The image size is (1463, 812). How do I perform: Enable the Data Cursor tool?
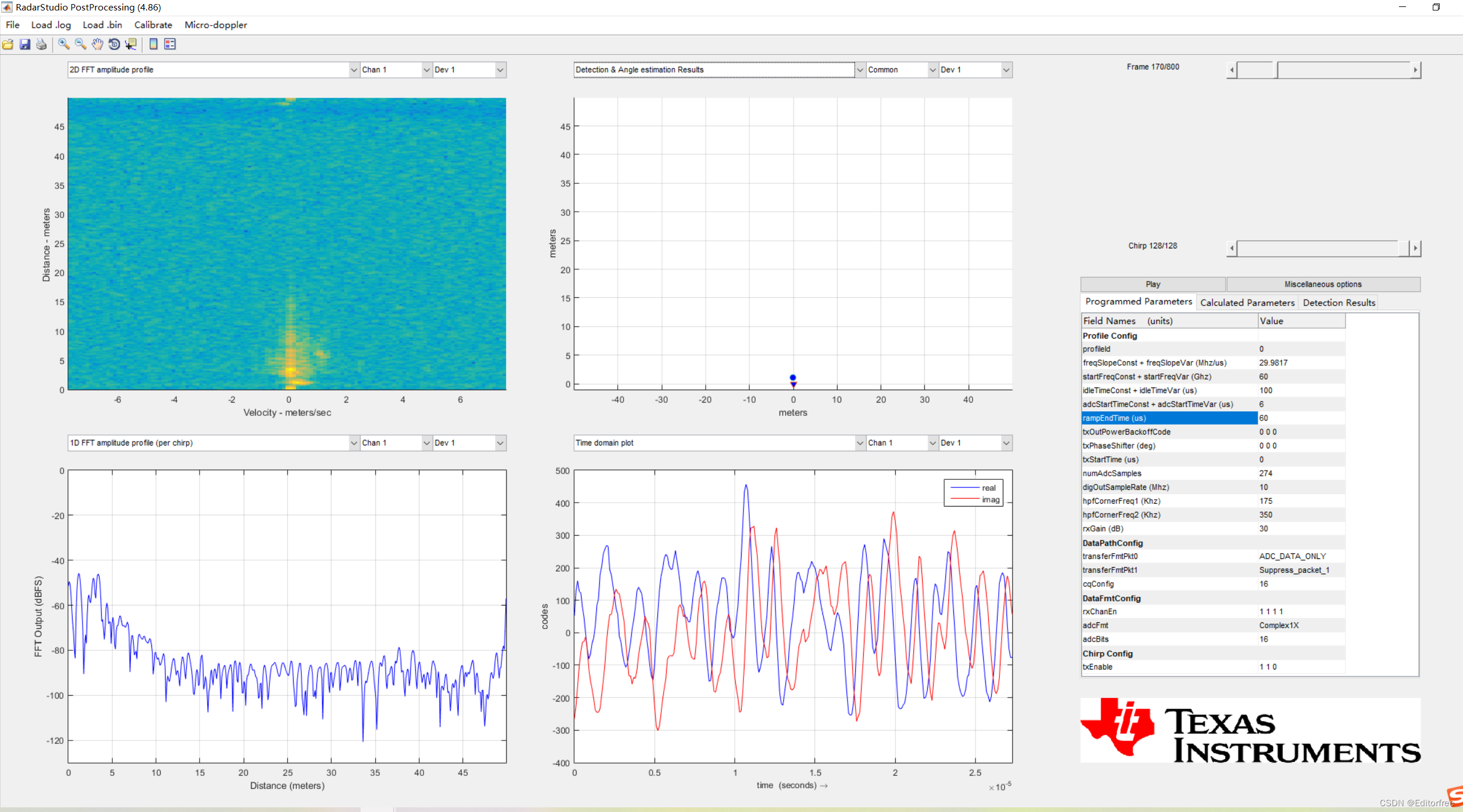tap(131, 44)
